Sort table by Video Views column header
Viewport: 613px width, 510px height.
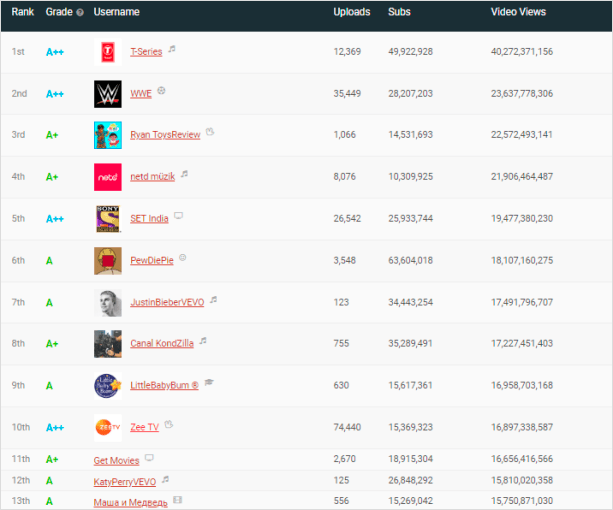(x=518, y=12)
